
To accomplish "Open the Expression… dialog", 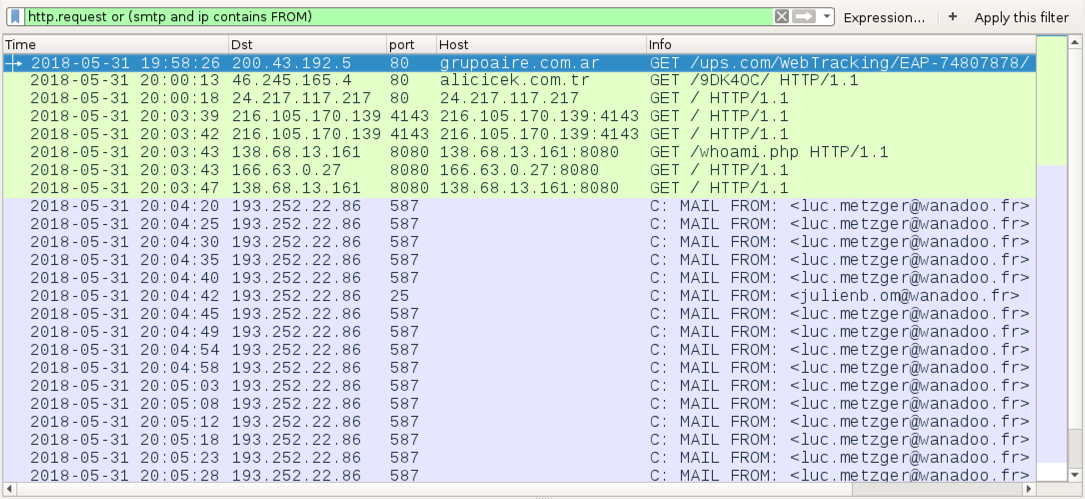I will [x=884, y=18].
